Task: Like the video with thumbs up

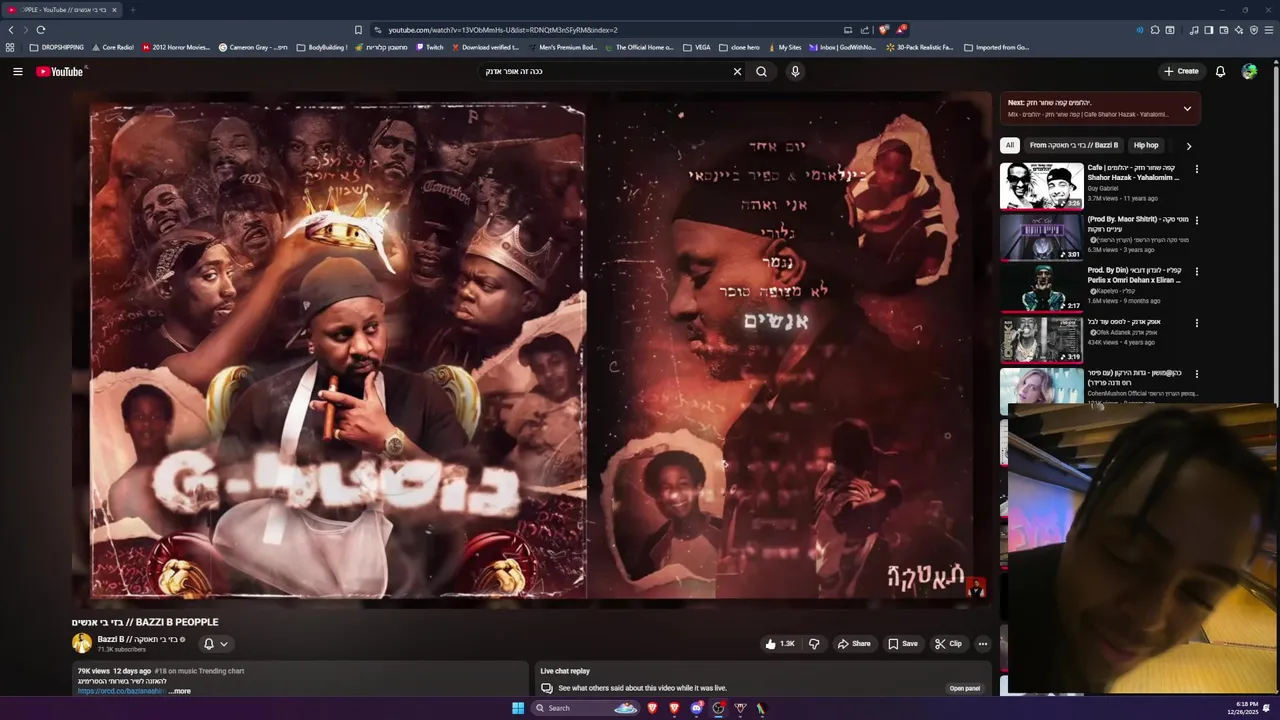Action: 779,644
